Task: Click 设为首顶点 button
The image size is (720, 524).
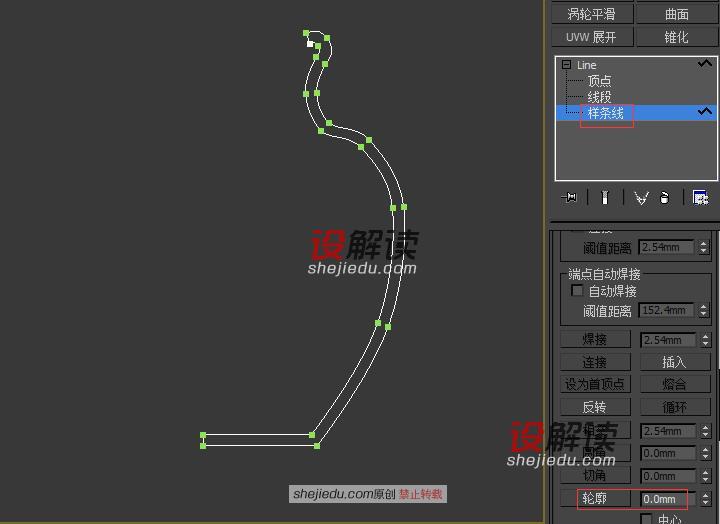Action: [x=594, y=384]
